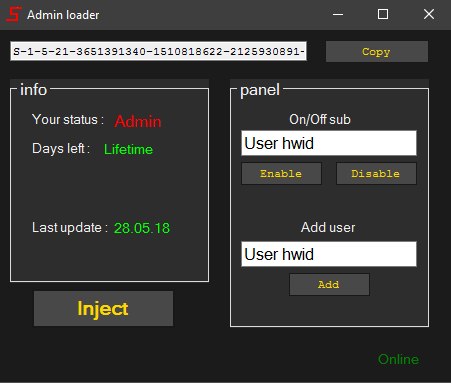This screenshot has height=383, width=451.
Task: Click the Admin loader window title
Action: (63, 15)
